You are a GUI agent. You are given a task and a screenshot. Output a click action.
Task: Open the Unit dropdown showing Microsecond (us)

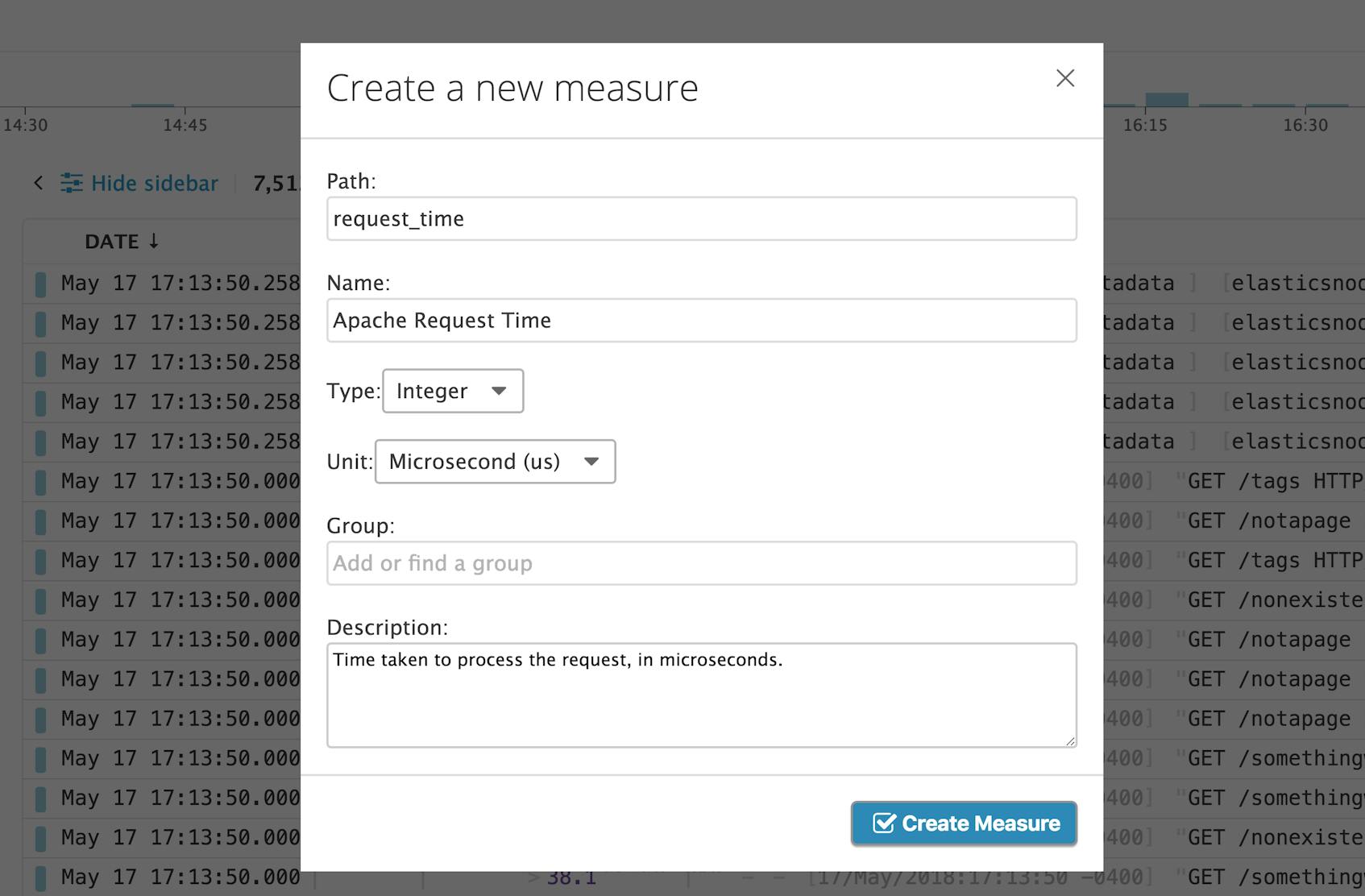(494, 461)
